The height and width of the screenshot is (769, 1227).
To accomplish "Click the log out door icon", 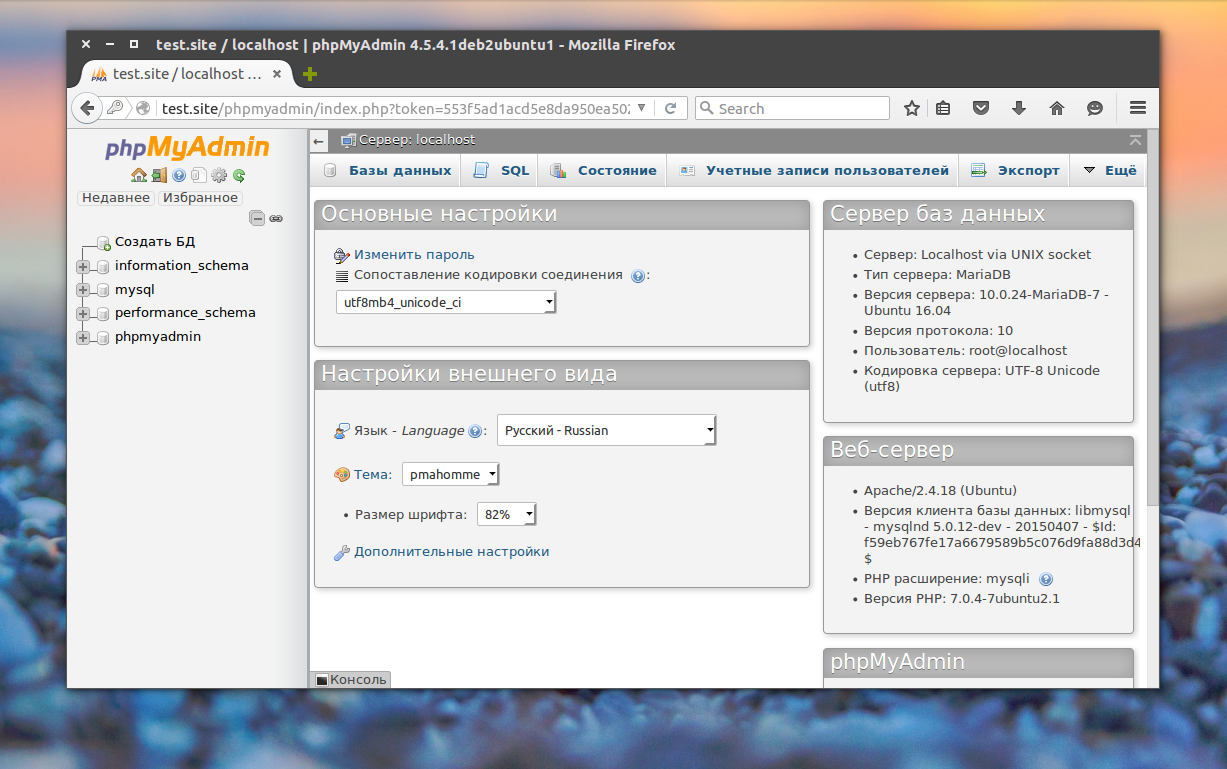I will (159, 175).
